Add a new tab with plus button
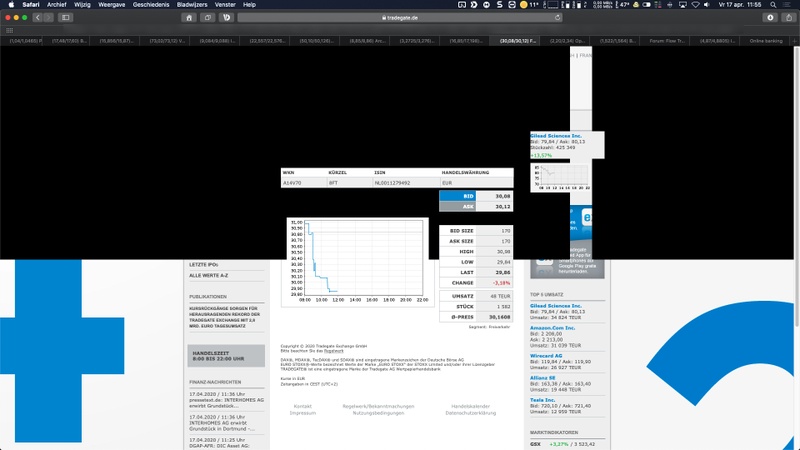Viewport: 800px width, 450px height. pyautogui.click(x=795, y=41)
